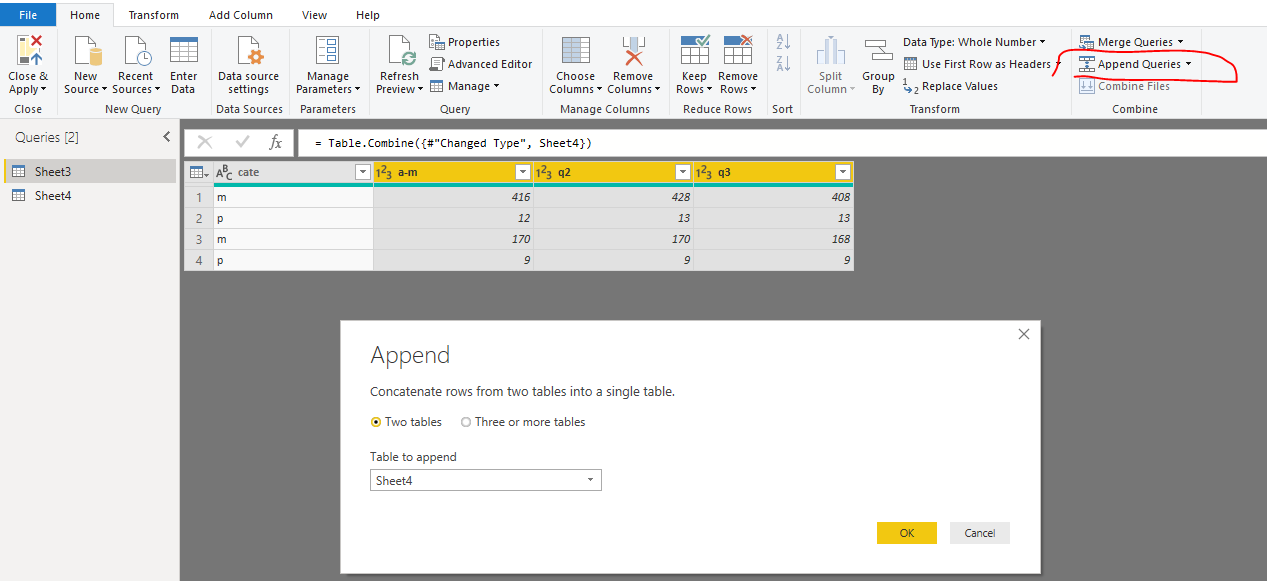This screenshot has width=1267, height=581.
Task: Open query Properties
Action: (465, 42)
